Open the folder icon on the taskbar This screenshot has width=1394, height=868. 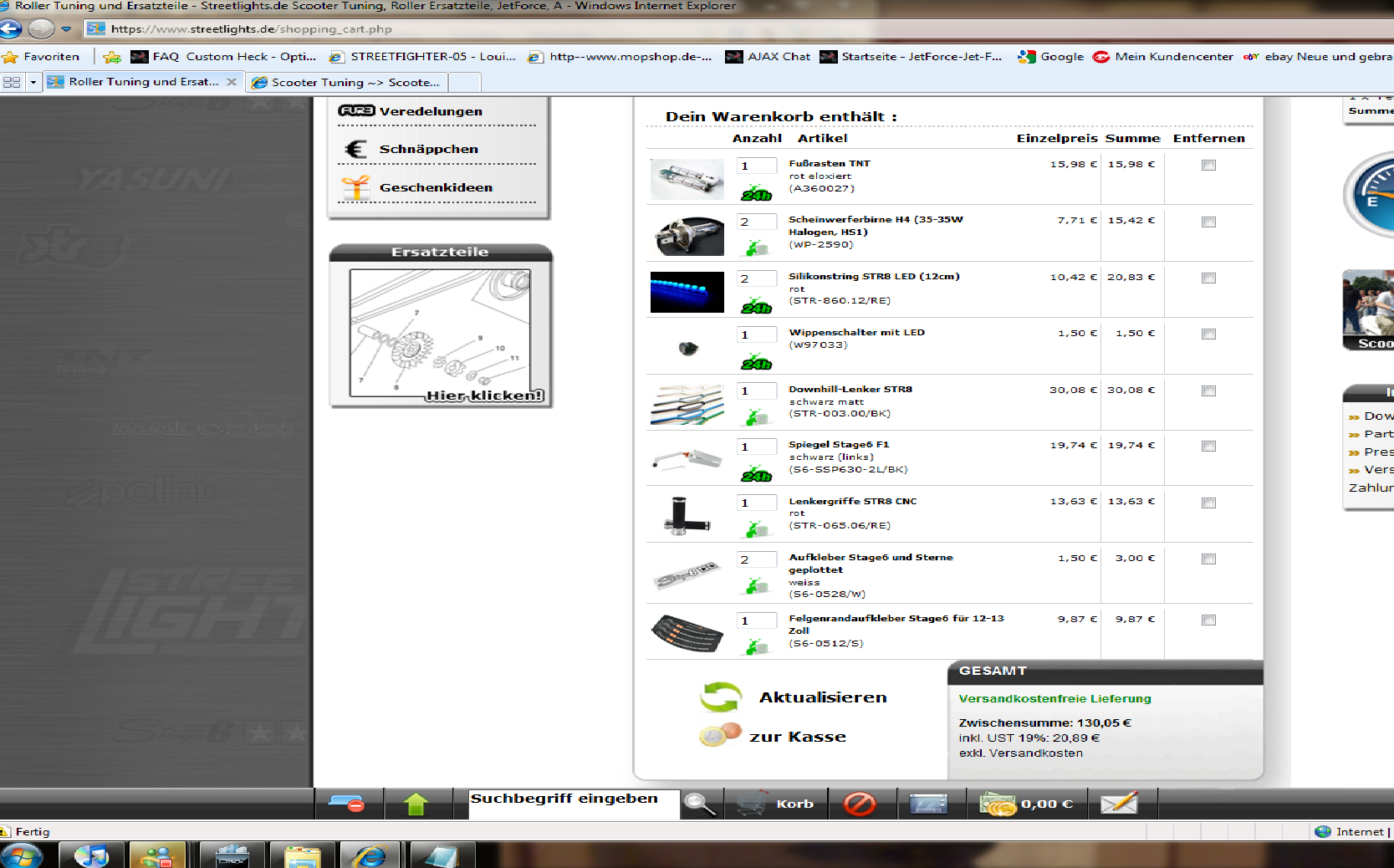(x=301, y=855)
